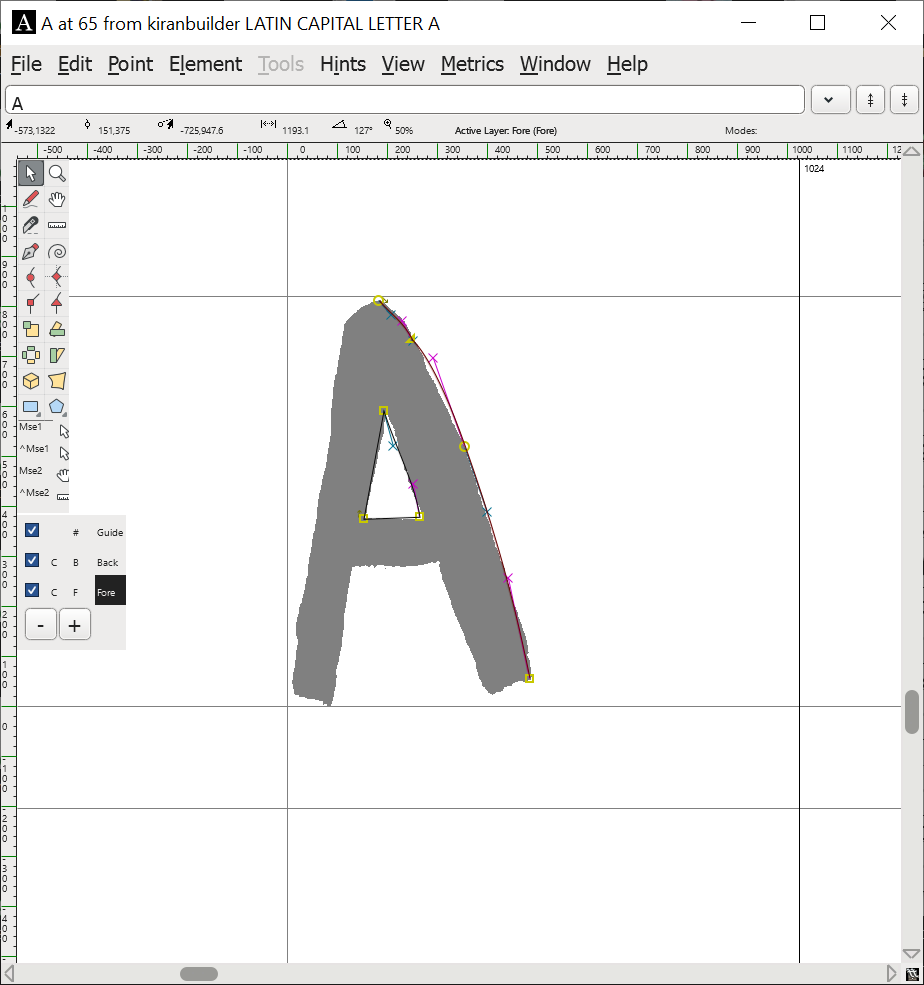Select the polygon/star drawing tool
Viewport: 924px width, 985px height.
click(x=57, y=407)
